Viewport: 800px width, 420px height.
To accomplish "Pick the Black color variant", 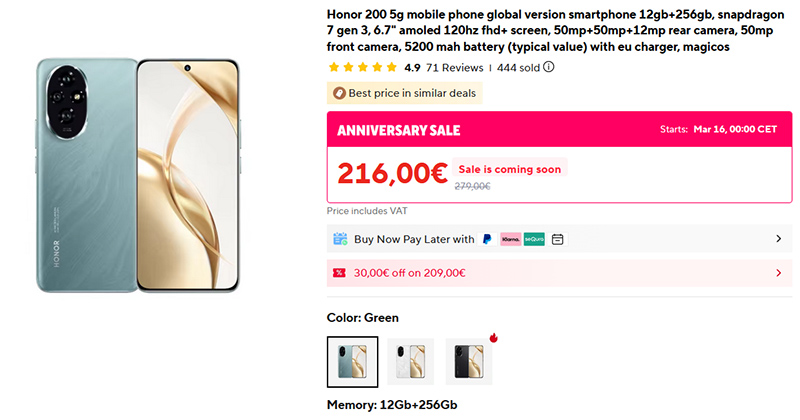I will (469, 361).
